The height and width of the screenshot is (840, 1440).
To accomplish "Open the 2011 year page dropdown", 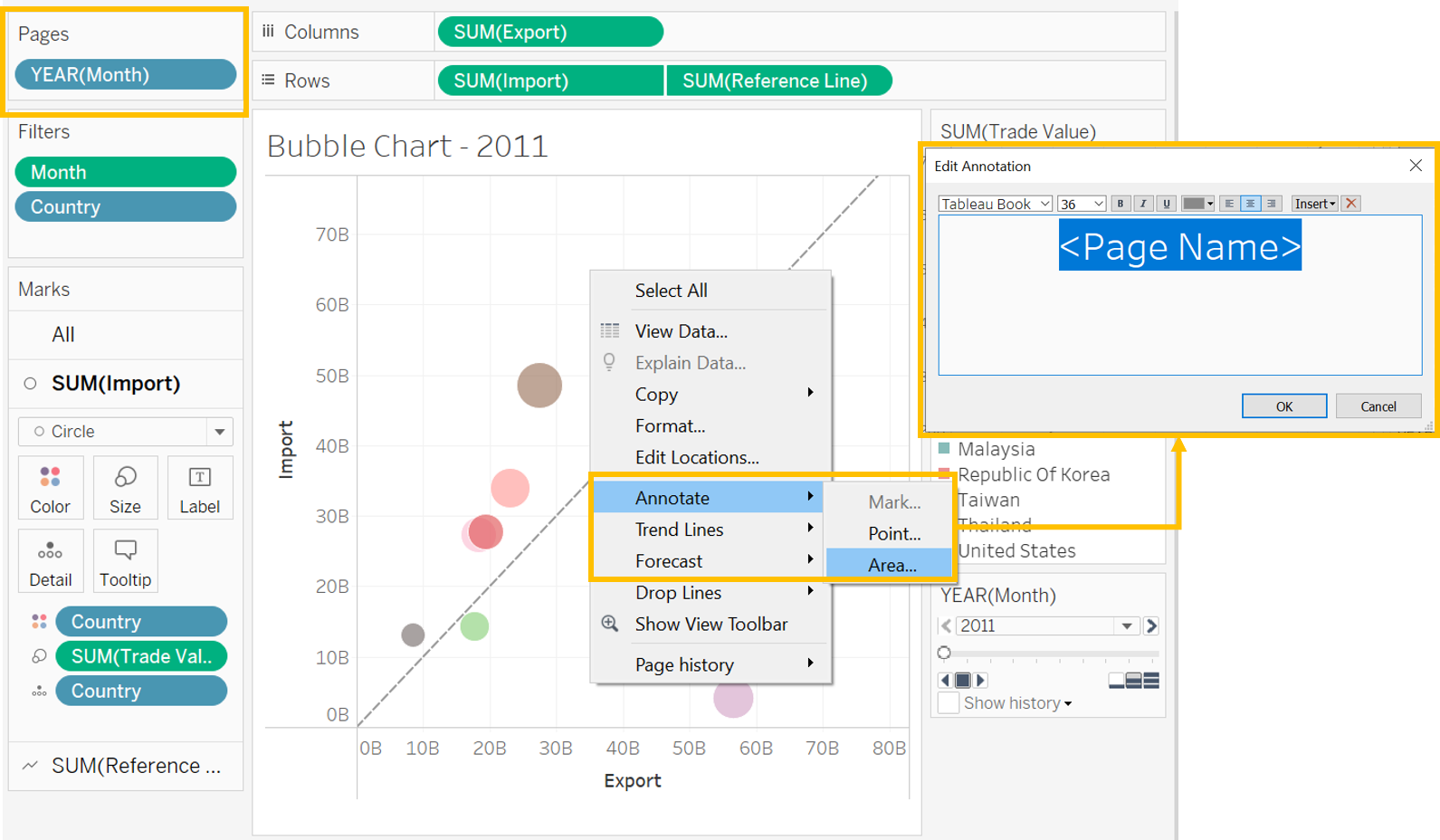I will (x=1126, y=626).
